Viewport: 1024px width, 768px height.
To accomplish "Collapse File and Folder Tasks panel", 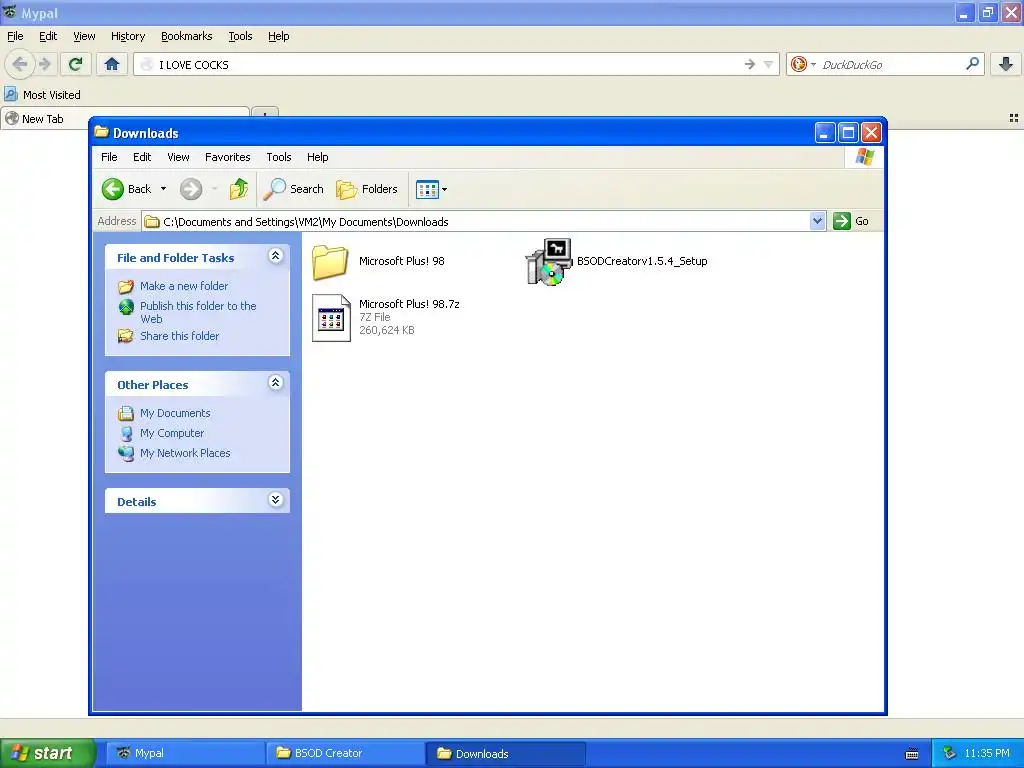I will (x=276, y=256).
